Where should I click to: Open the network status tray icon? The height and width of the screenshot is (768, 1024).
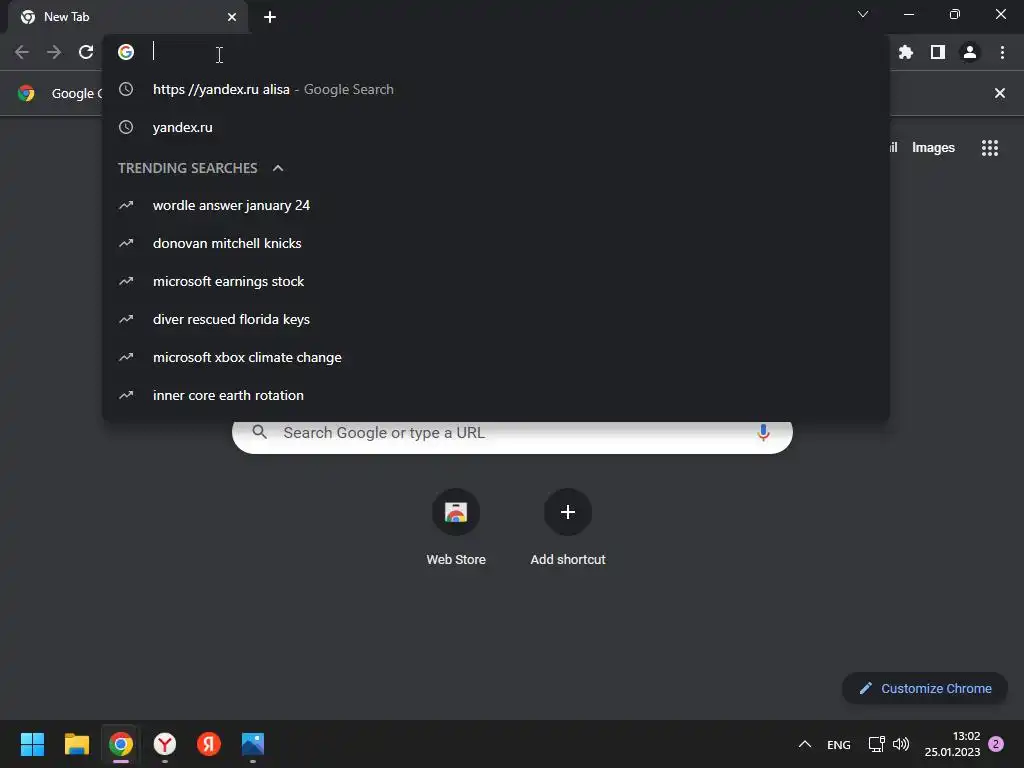pyautogui.click(x=876, y=744)
